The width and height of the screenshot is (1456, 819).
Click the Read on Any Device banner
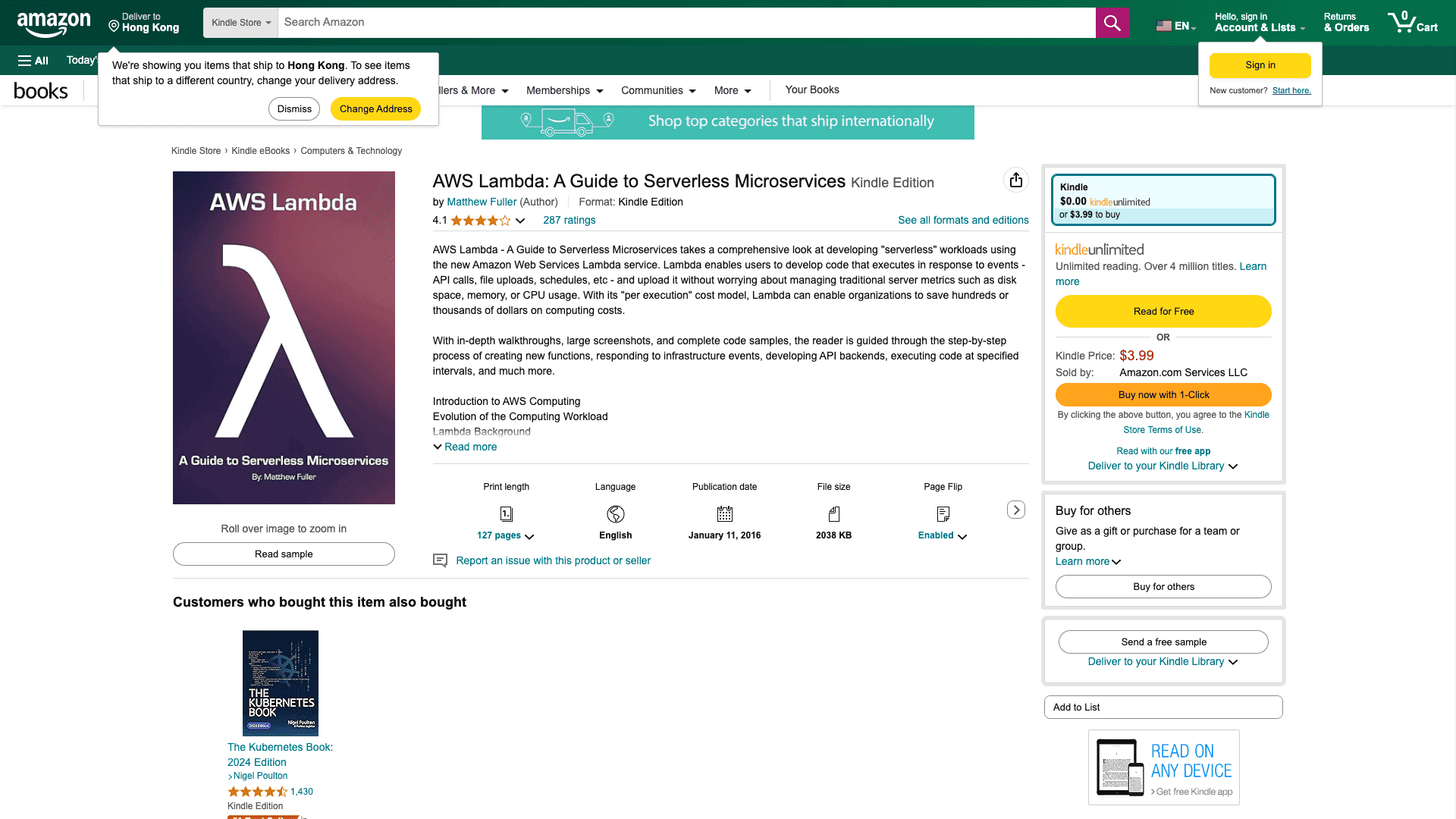click(1164, 767)
